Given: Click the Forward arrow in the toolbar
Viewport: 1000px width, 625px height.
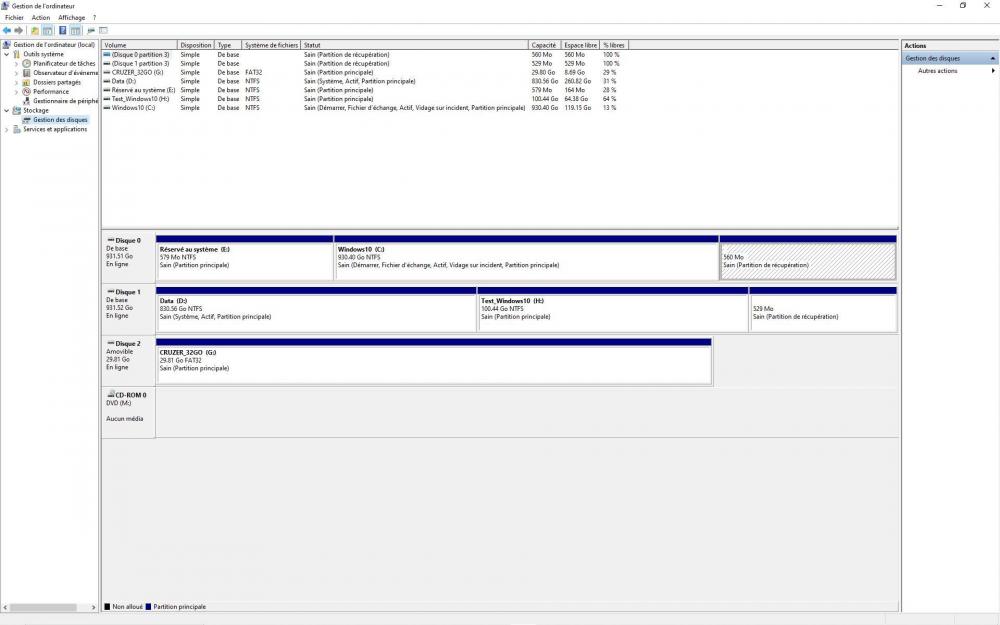Looking at the screenshot, I should coord(18,31).
